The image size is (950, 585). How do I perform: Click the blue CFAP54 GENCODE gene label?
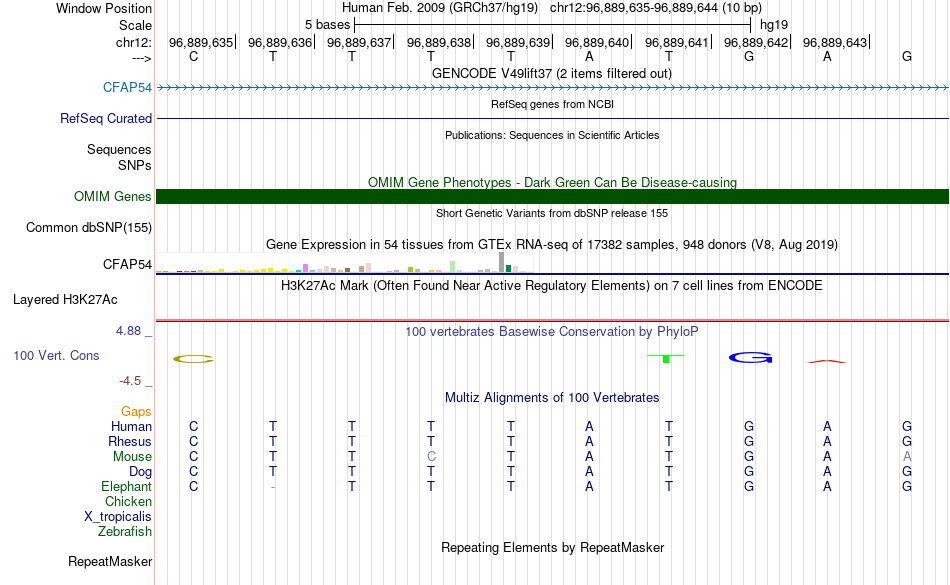click(127, 87)
